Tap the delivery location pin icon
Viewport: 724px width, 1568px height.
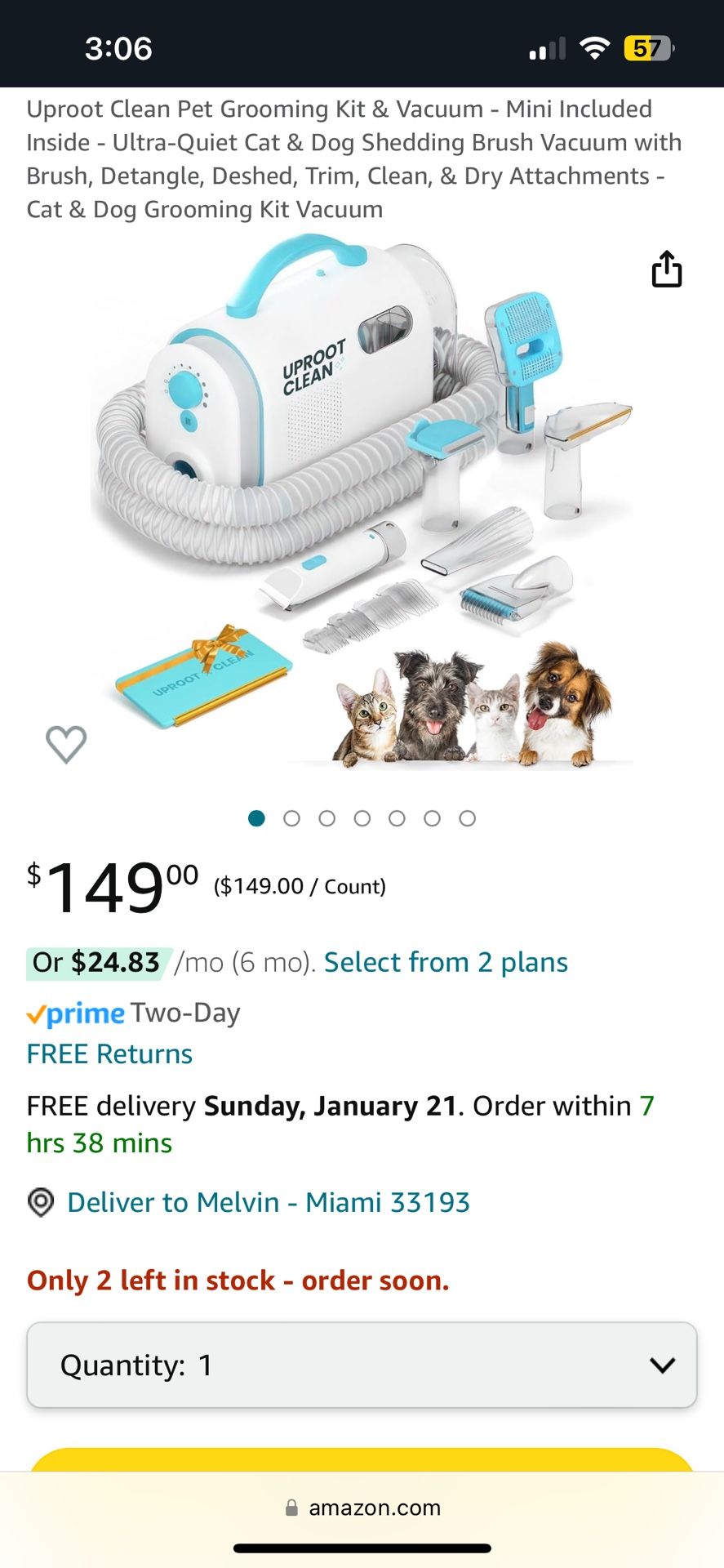[41, 1202]
